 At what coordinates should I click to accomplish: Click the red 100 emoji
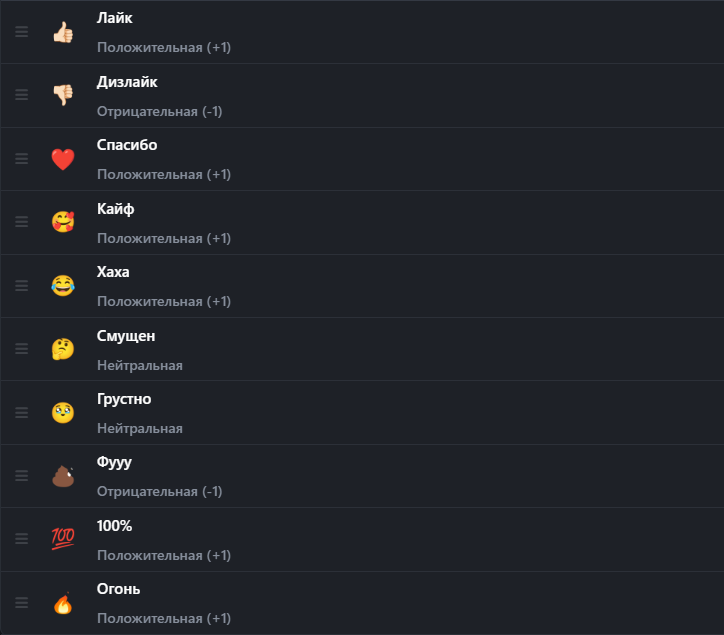[x=63, y=538]
